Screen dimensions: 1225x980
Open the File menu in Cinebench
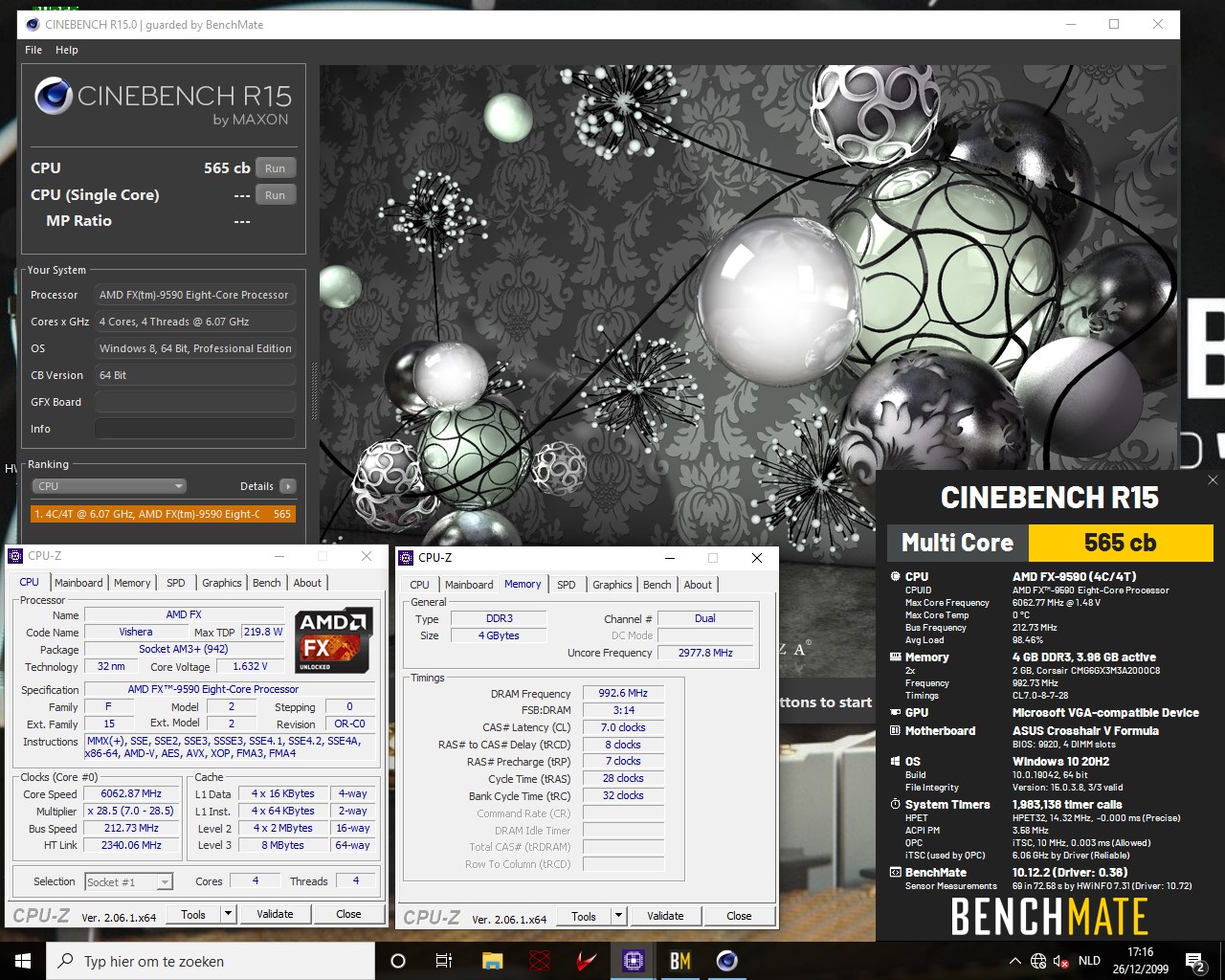point(33,50)
